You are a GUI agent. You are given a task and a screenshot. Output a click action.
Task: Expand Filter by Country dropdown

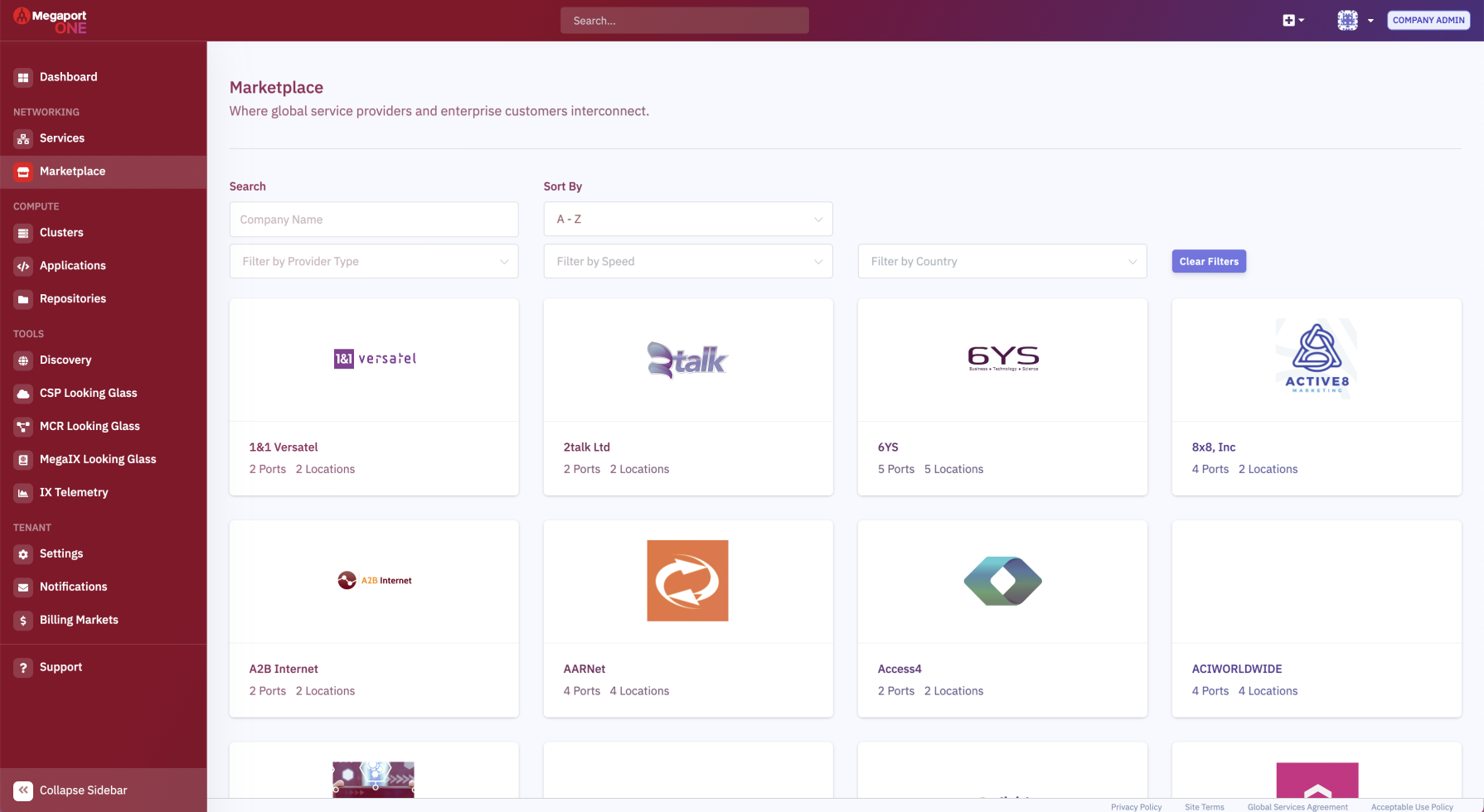tap(1002, 261)
